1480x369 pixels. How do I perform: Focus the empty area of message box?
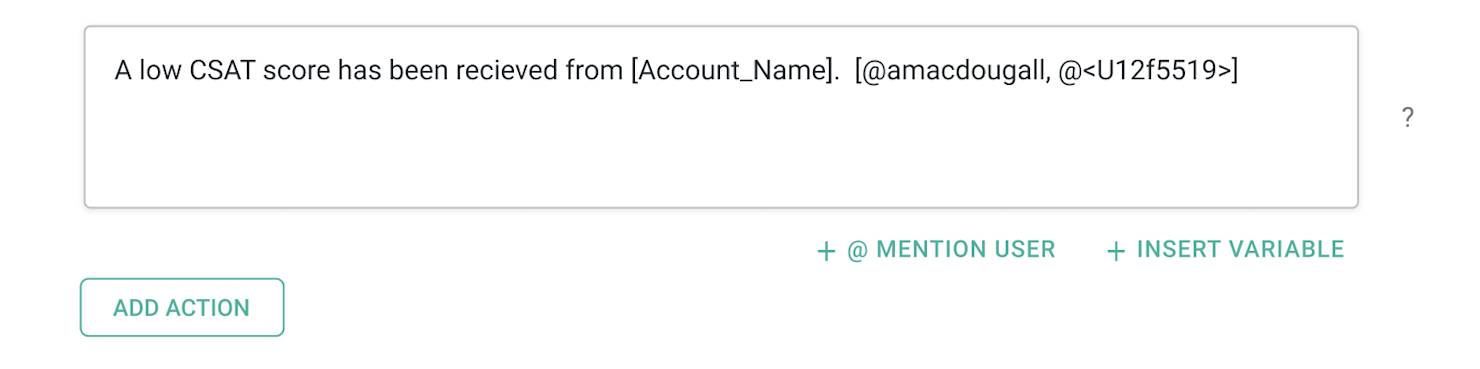coord(720,150)
